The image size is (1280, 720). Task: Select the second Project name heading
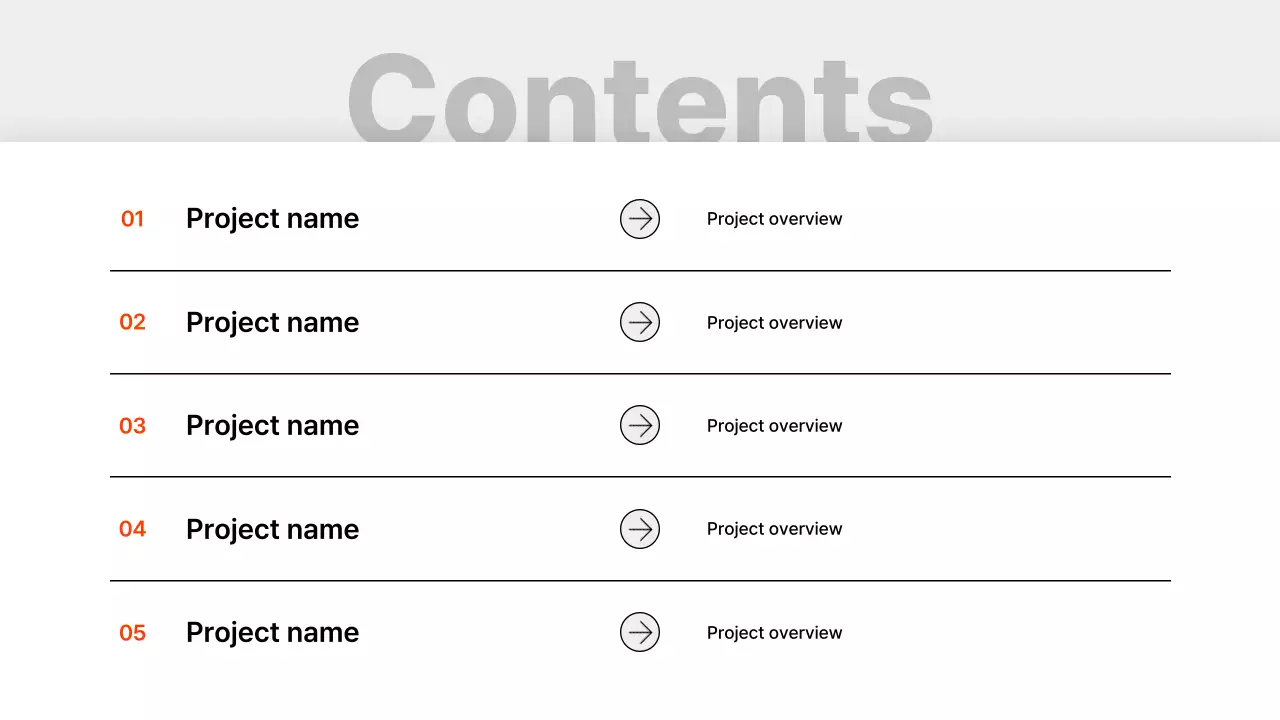[x=272, y=322]
